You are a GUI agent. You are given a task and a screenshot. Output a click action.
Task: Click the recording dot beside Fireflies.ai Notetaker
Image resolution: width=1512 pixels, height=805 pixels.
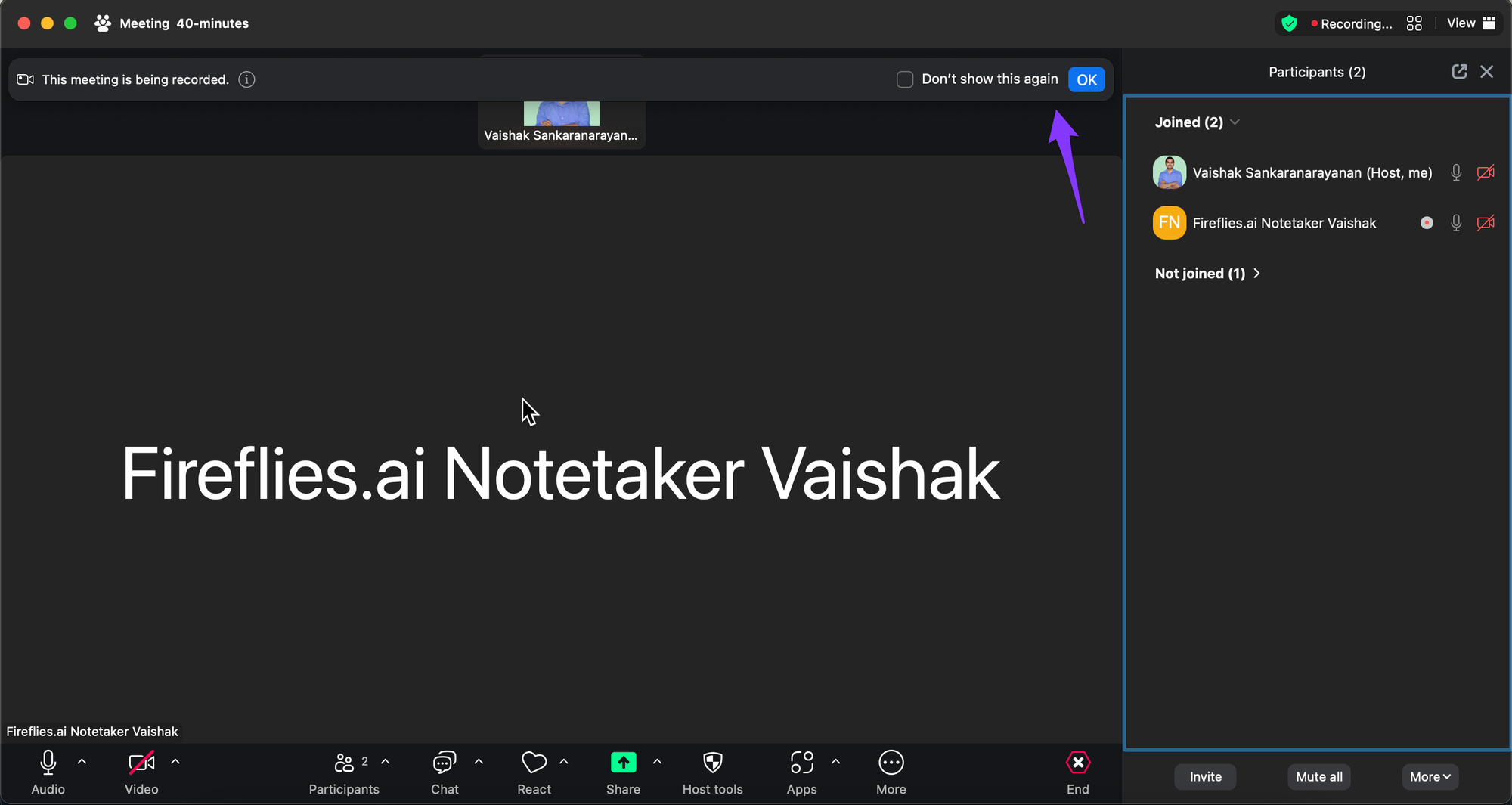(1427, 223)
